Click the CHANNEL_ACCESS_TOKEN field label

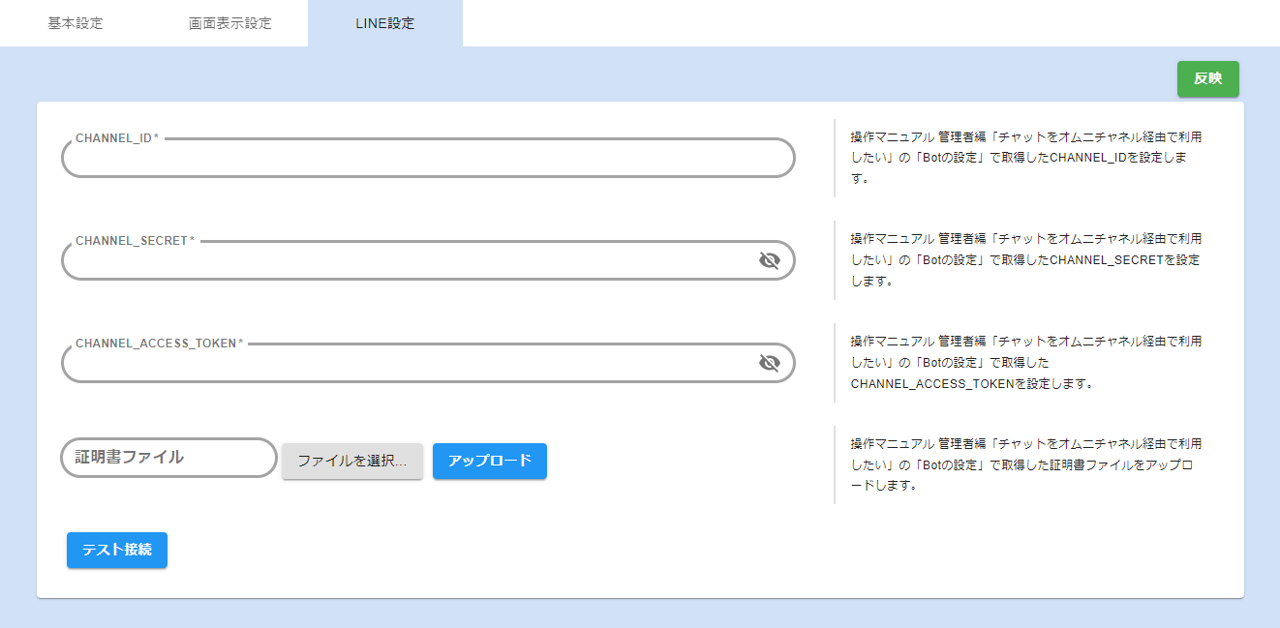click(x=159, y=343)
